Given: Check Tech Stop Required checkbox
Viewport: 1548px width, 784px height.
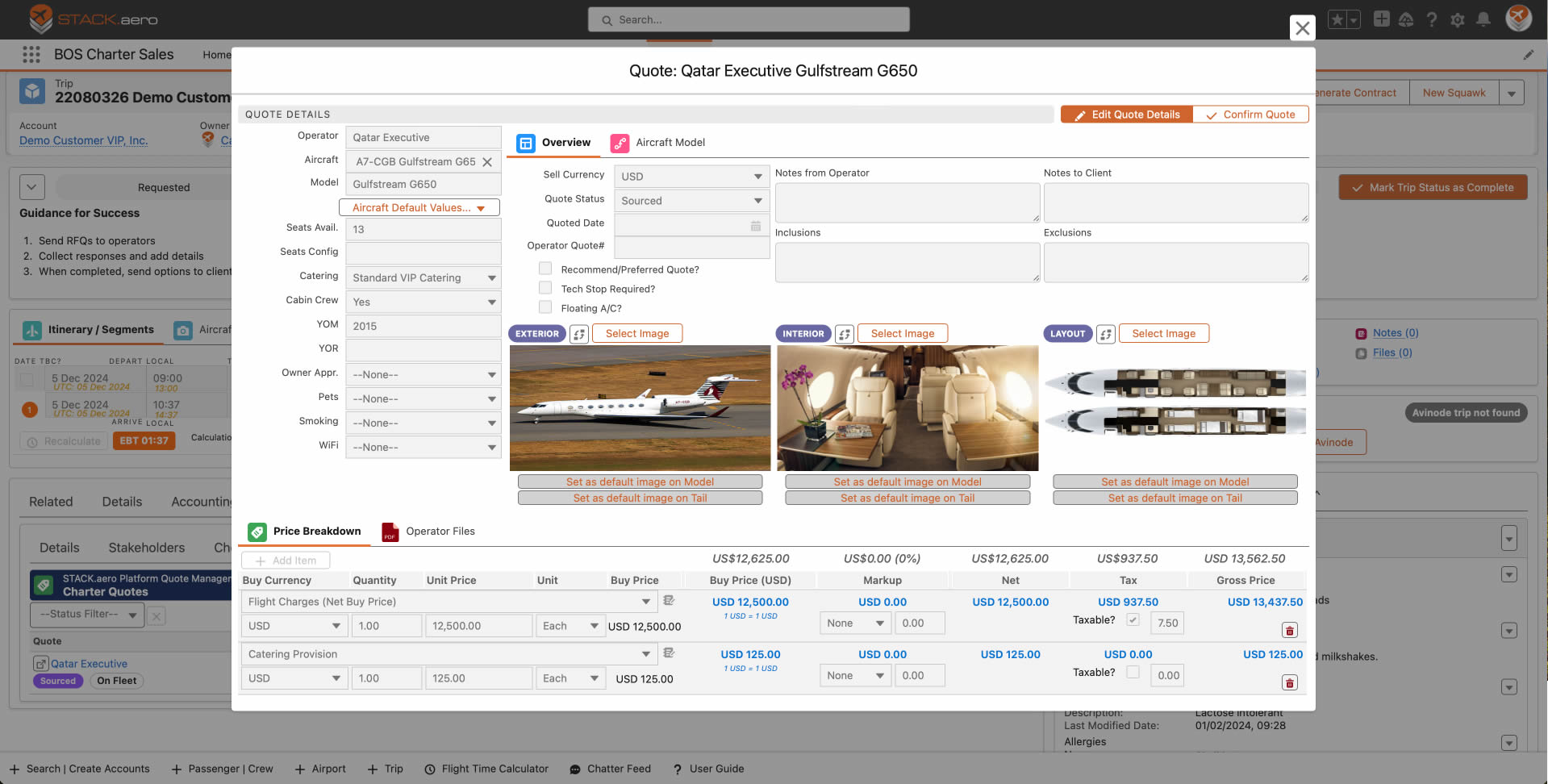Looking at the screenshot, I should click(x=545, y=288).
